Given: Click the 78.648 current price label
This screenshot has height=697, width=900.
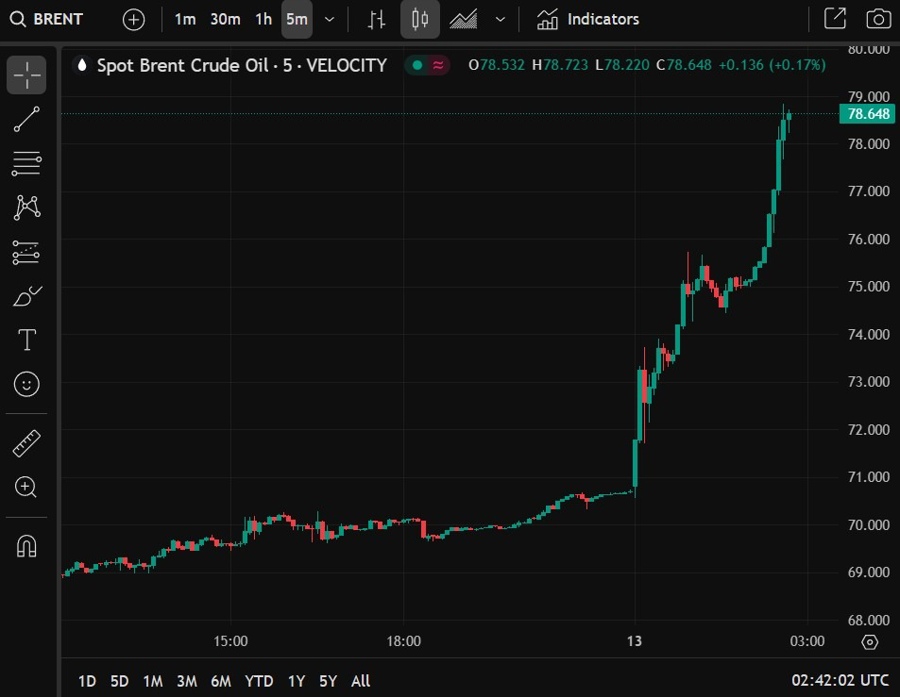Looking at the screenshot, I should [x=868, y=114].
